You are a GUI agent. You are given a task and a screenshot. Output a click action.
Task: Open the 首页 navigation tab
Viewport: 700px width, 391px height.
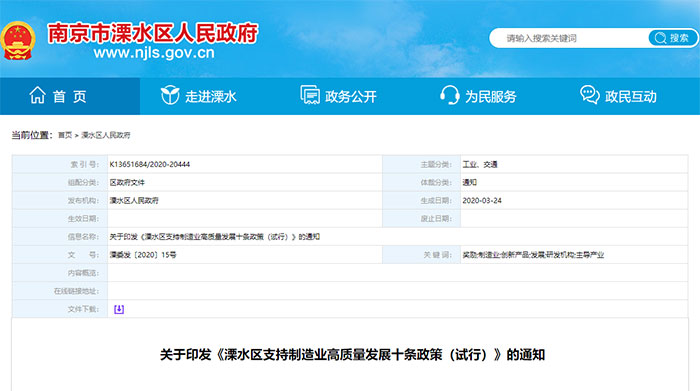(70, 96)
